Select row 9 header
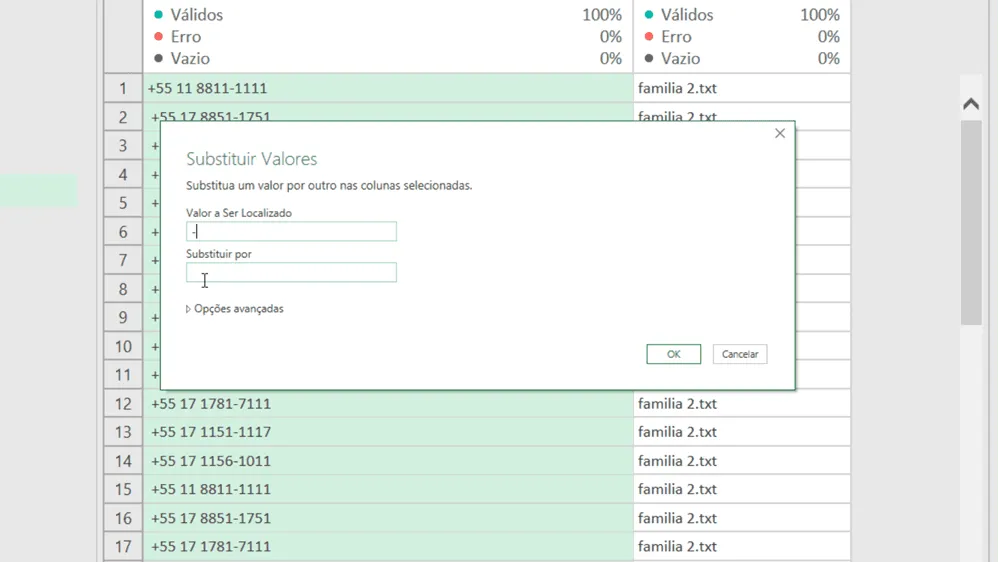This screenshot has width=999, height=562. (123, 317)
